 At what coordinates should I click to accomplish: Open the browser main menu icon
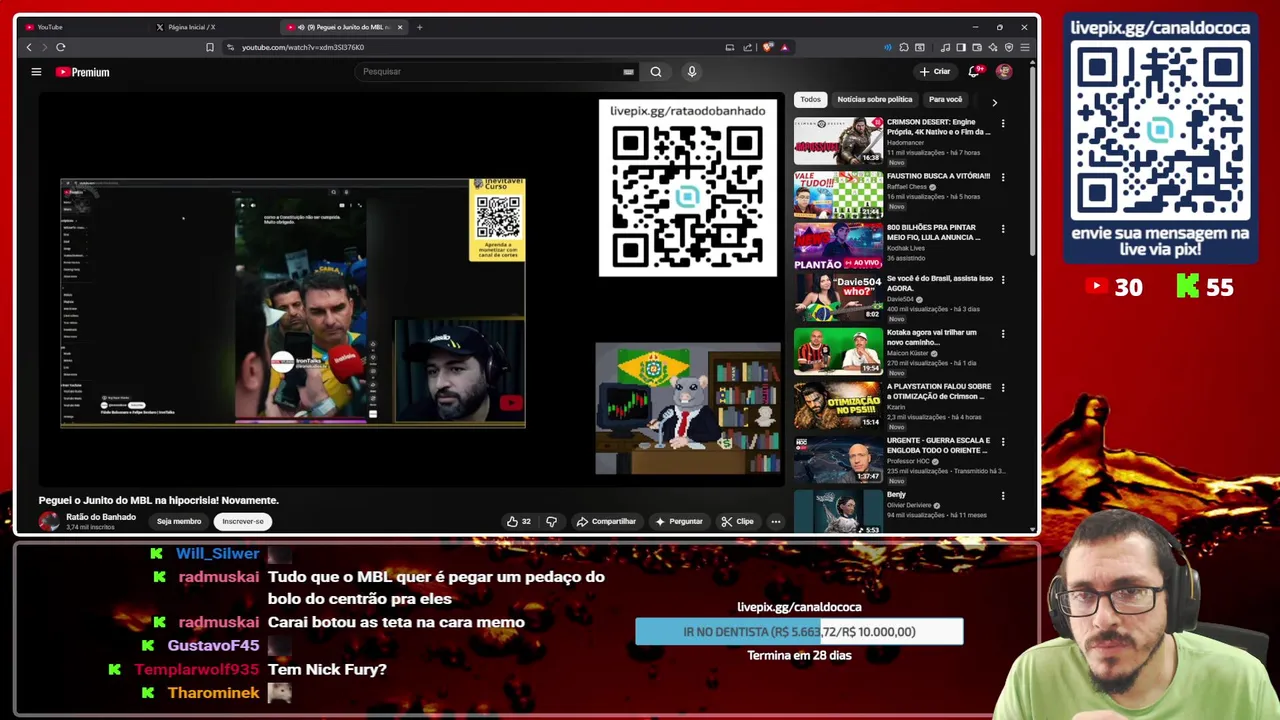1025,47
